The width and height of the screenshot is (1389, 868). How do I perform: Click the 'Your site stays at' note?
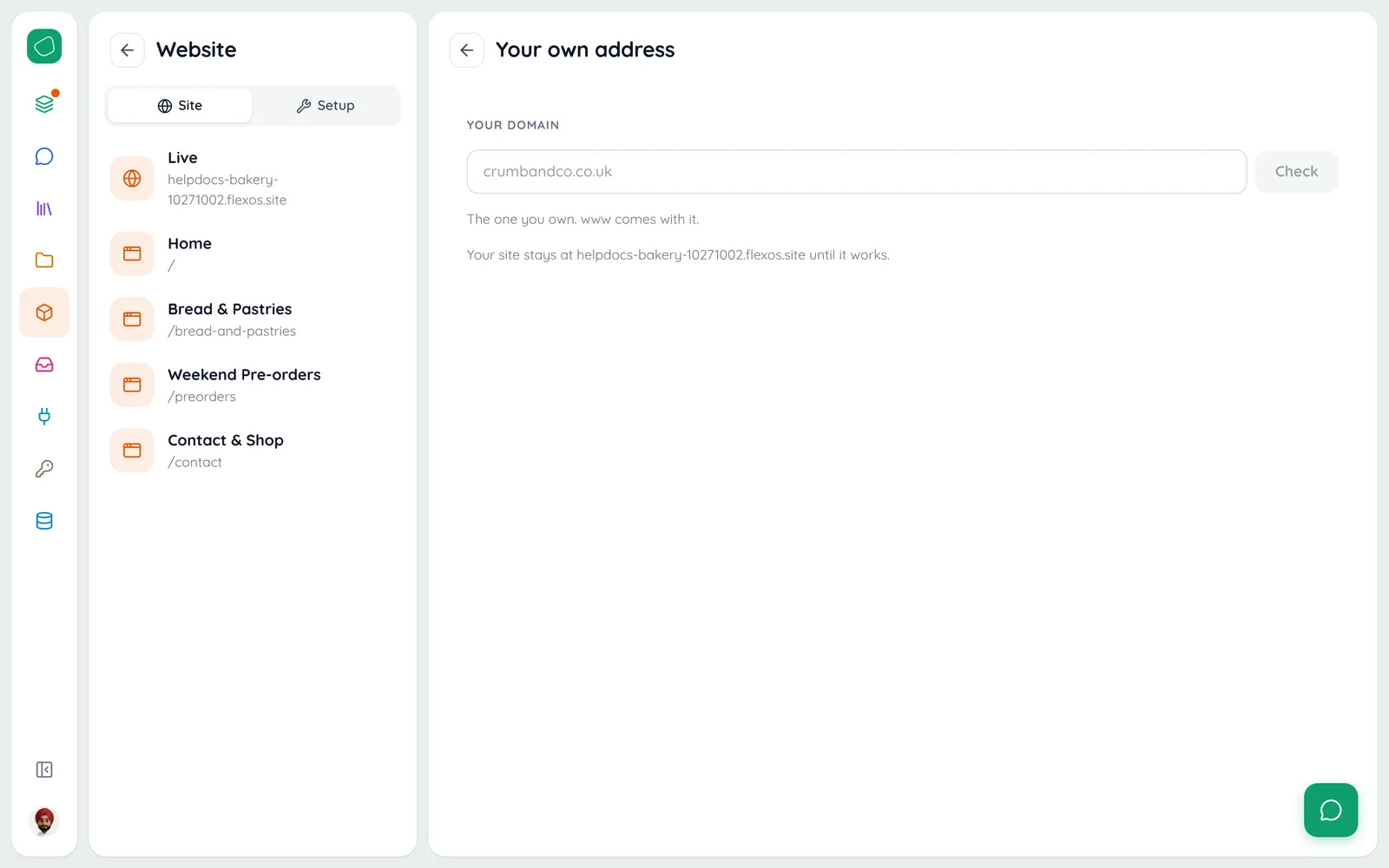pos(678,255)
